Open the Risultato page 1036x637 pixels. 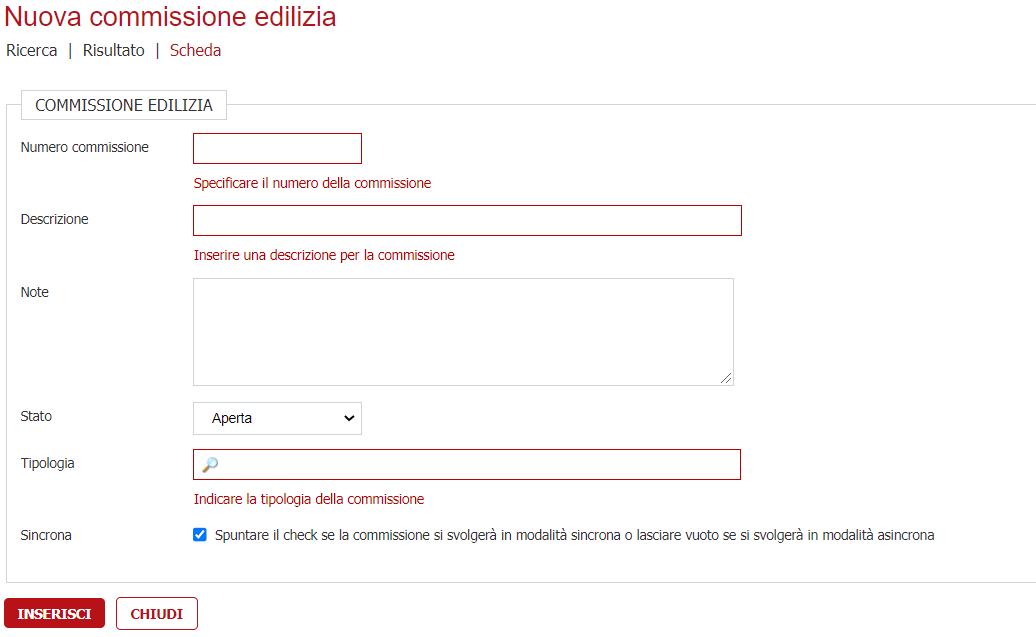[113, 50]
